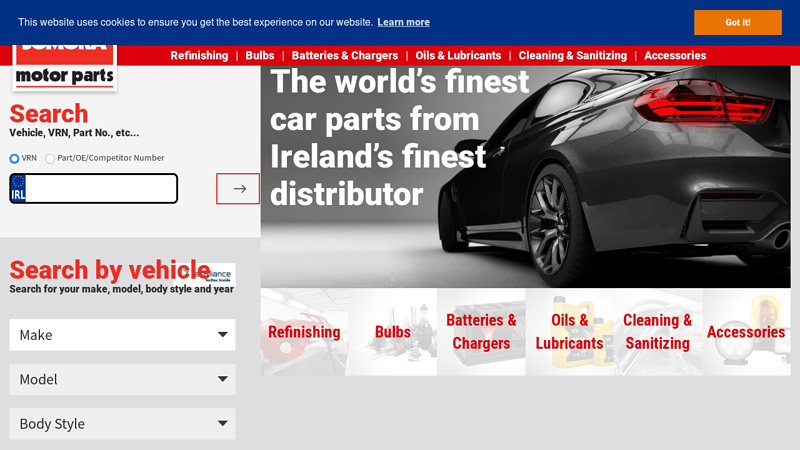Click the EU IRL plate badge
This screenshot has width=800, height=450.
tap(18, 188)
